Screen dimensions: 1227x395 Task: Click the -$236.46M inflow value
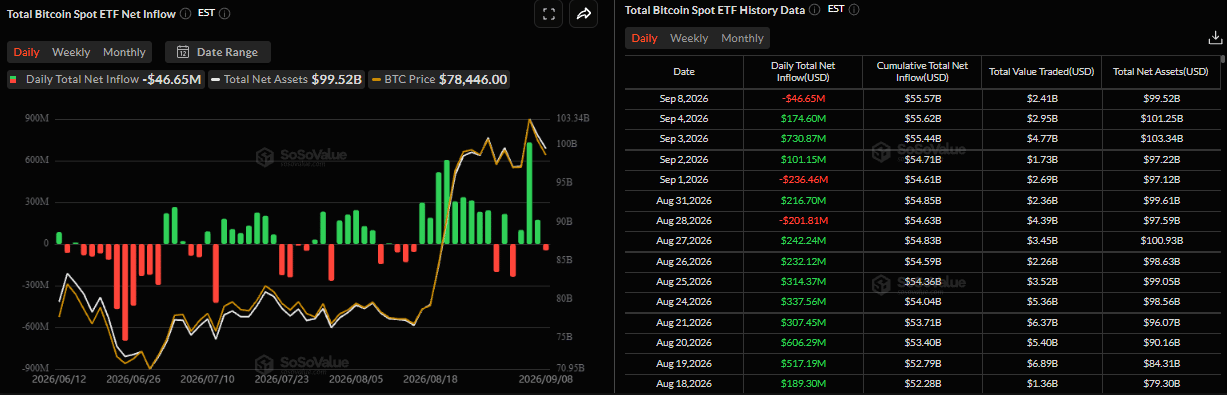tap(803, 179)
